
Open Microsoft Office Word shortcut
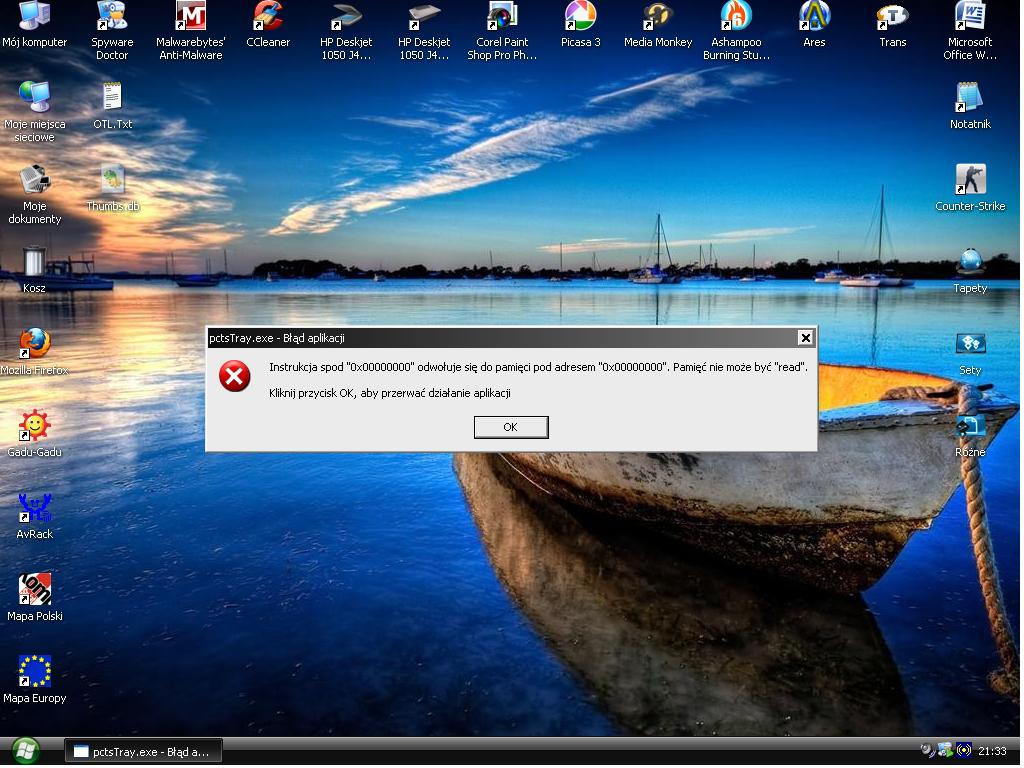(970, 17)
